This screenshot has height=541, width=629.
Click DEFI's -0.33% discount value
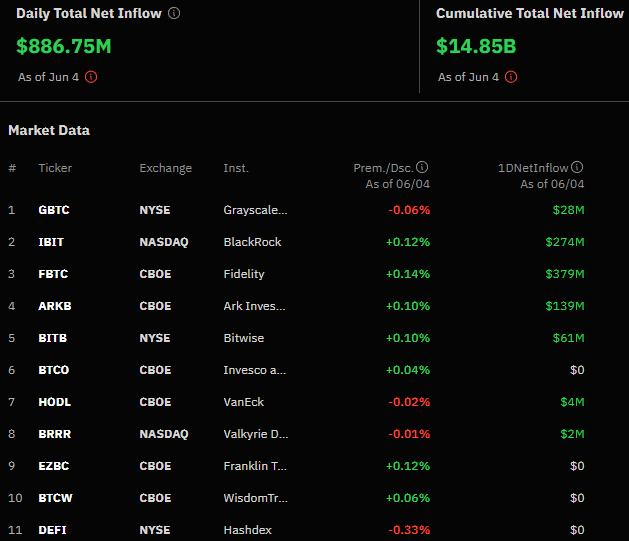click(409, 530)
